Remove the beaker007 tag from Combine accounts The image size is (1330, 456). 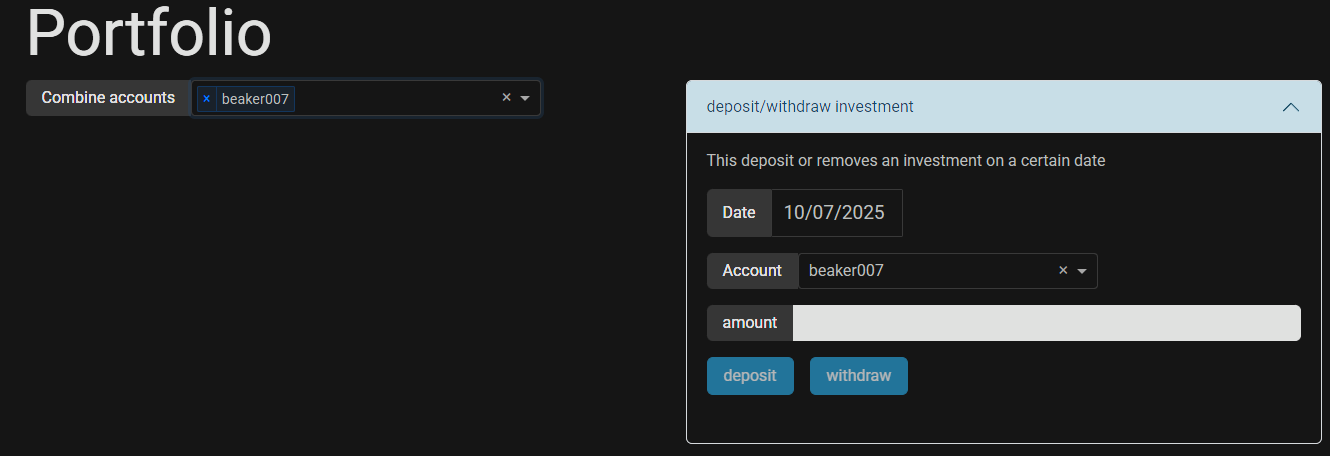(x=206, y=99)
